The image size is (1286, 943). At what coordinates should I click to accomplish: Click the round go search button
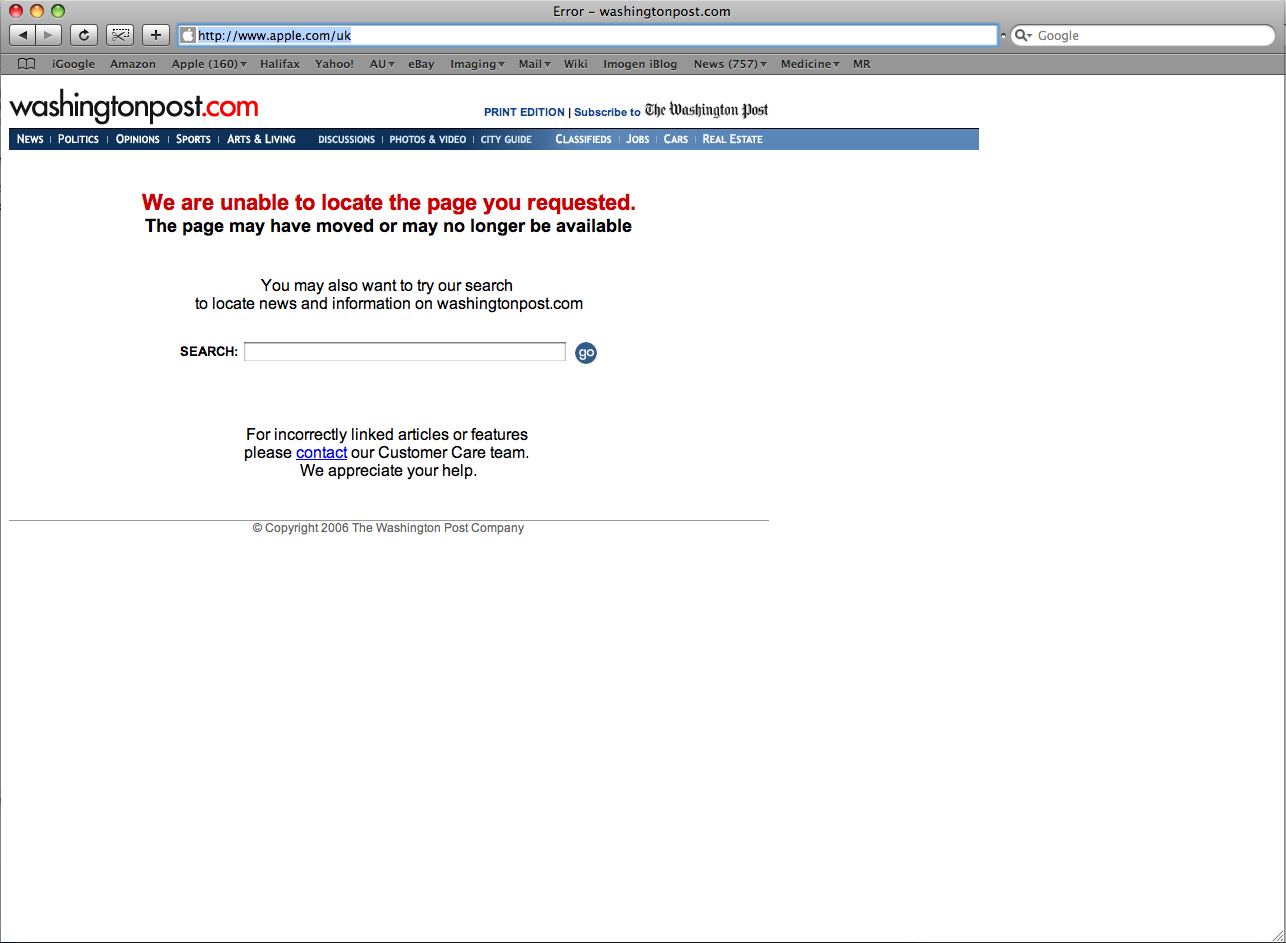586,353
